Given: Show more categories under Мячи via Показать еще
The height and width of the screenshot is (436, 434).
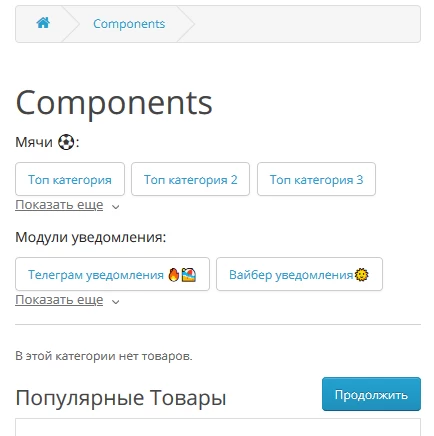Looking at the screenshot, I should pyautogui.click(x=59, y=205).
